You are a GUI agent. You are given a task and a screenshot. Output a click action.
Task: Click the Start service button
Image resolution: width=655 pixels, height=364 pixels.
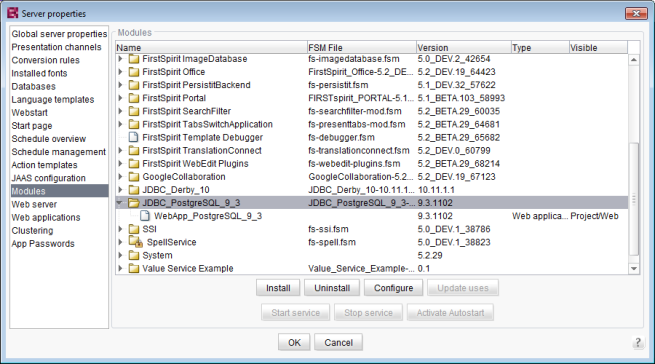tap(295, 313)
